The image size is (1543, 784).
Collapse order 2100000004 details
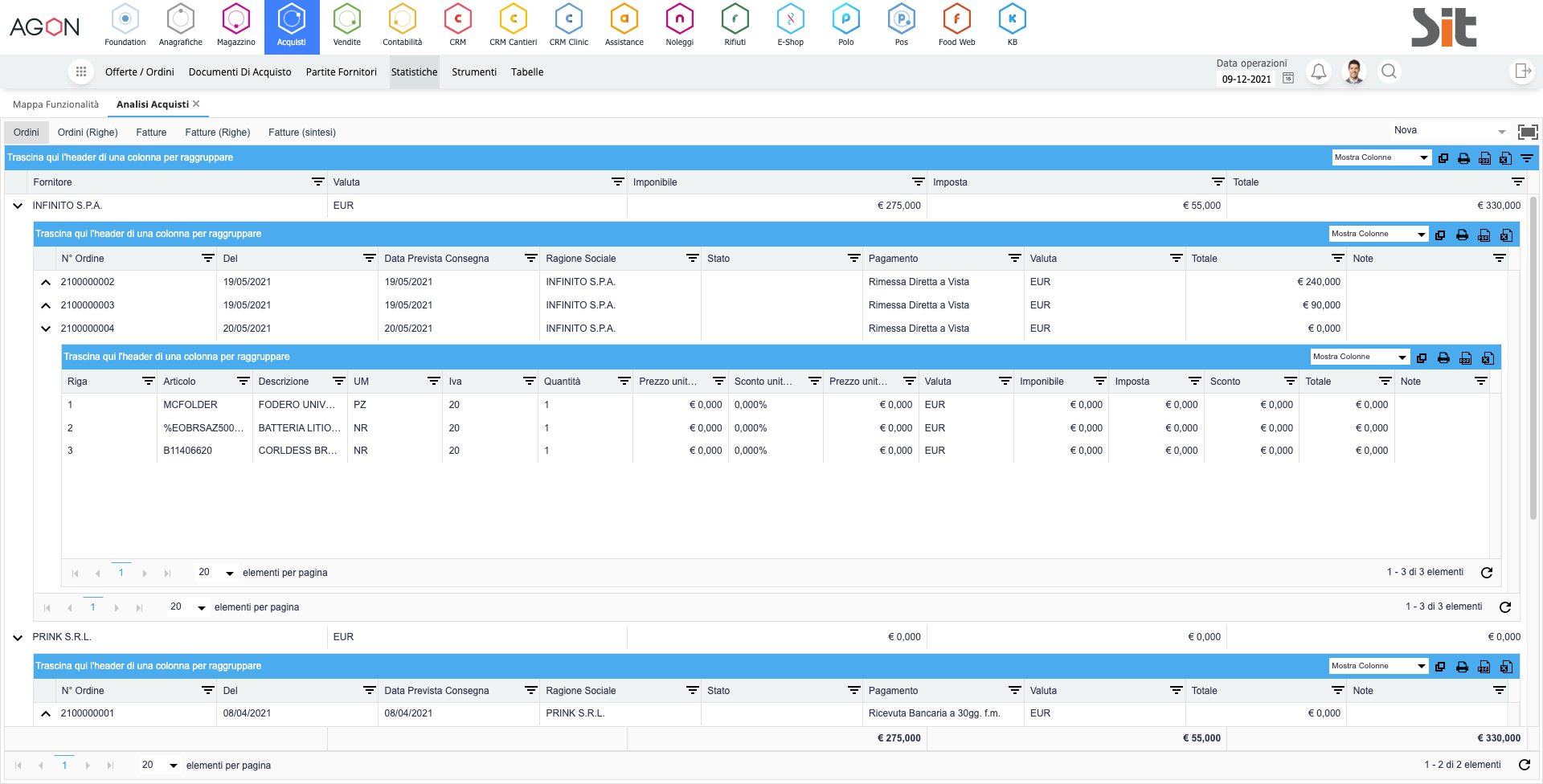pyautogui.click(x=46, y=329)
